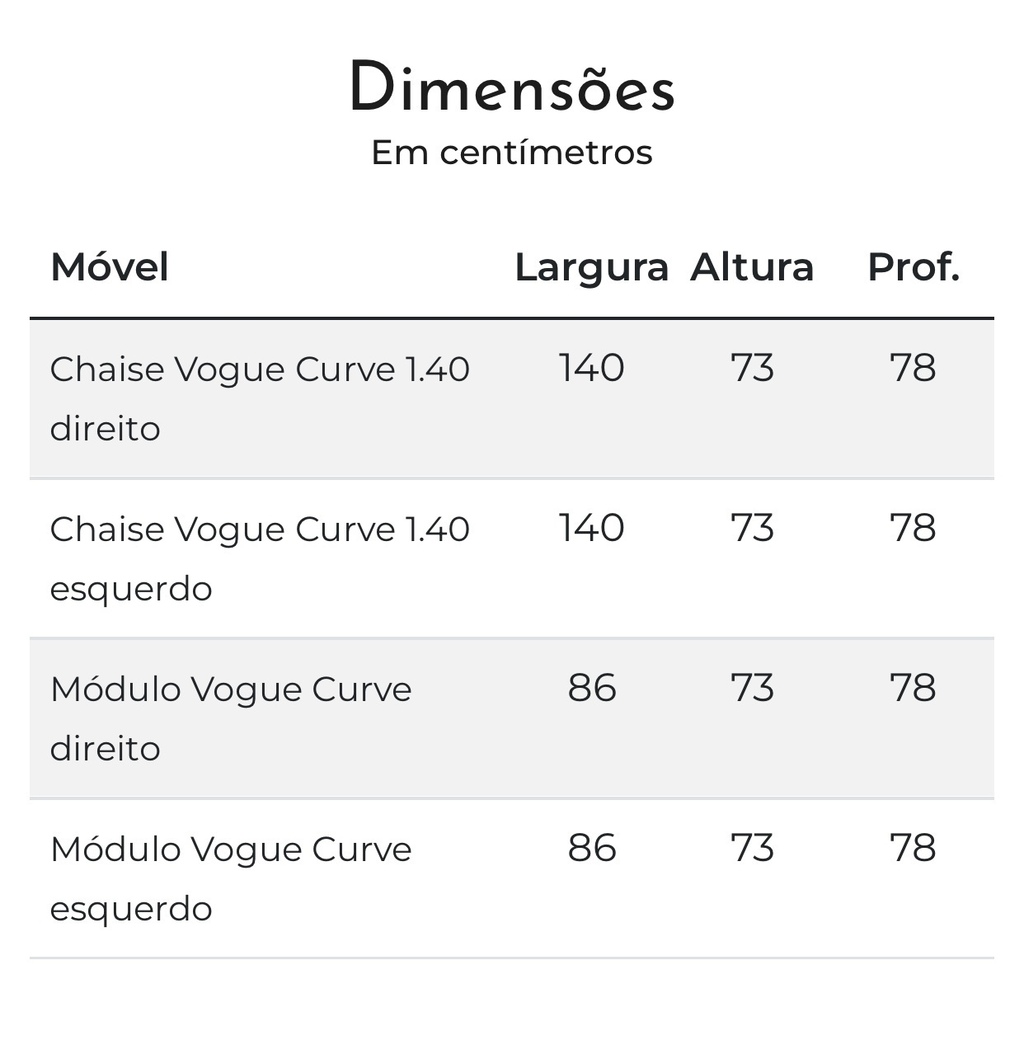The image size is (1024, 1045).
Task: Click Módulo Vogue Curve direito row name
Action: [x=231, y=718]
